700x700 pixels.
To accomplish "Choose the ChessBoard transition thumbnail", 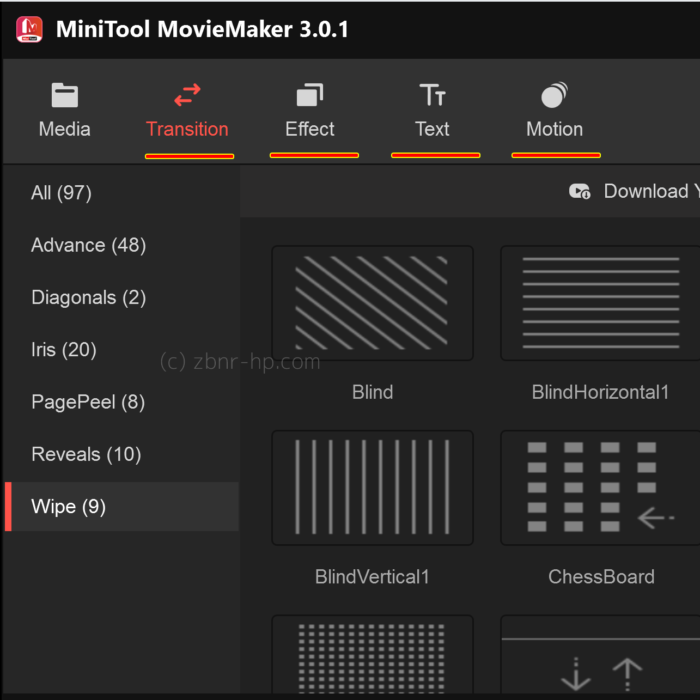I will point(600,488).
